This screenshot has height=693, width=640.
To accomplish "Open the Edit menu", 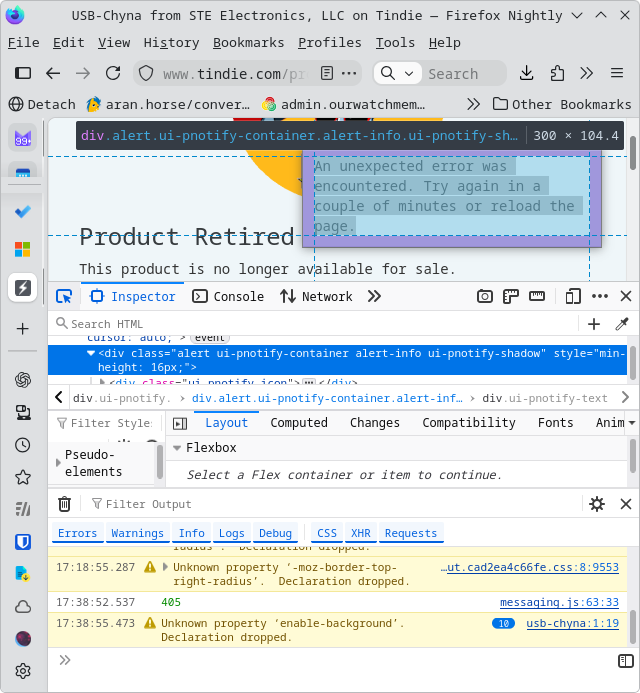I will [x=69, y=43].
